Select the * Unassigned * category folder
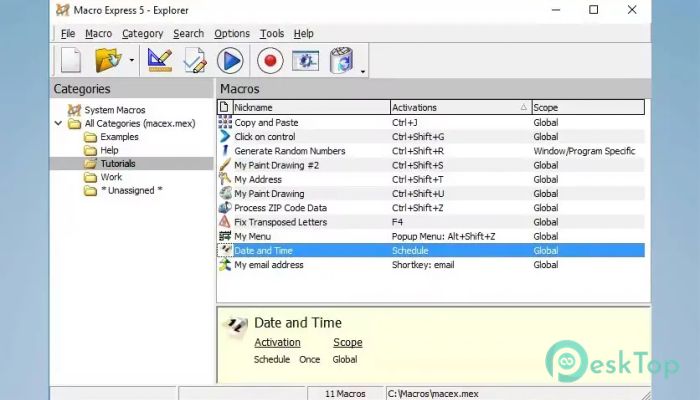This screenshot has width=700, height=400. (x=131, y=190)
